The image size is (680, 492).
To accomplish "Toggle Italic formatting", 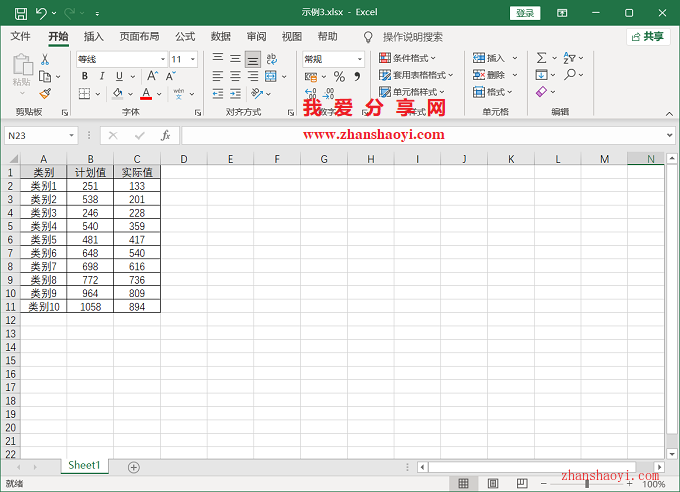I will pyautogui.click(x=102, y=76).
